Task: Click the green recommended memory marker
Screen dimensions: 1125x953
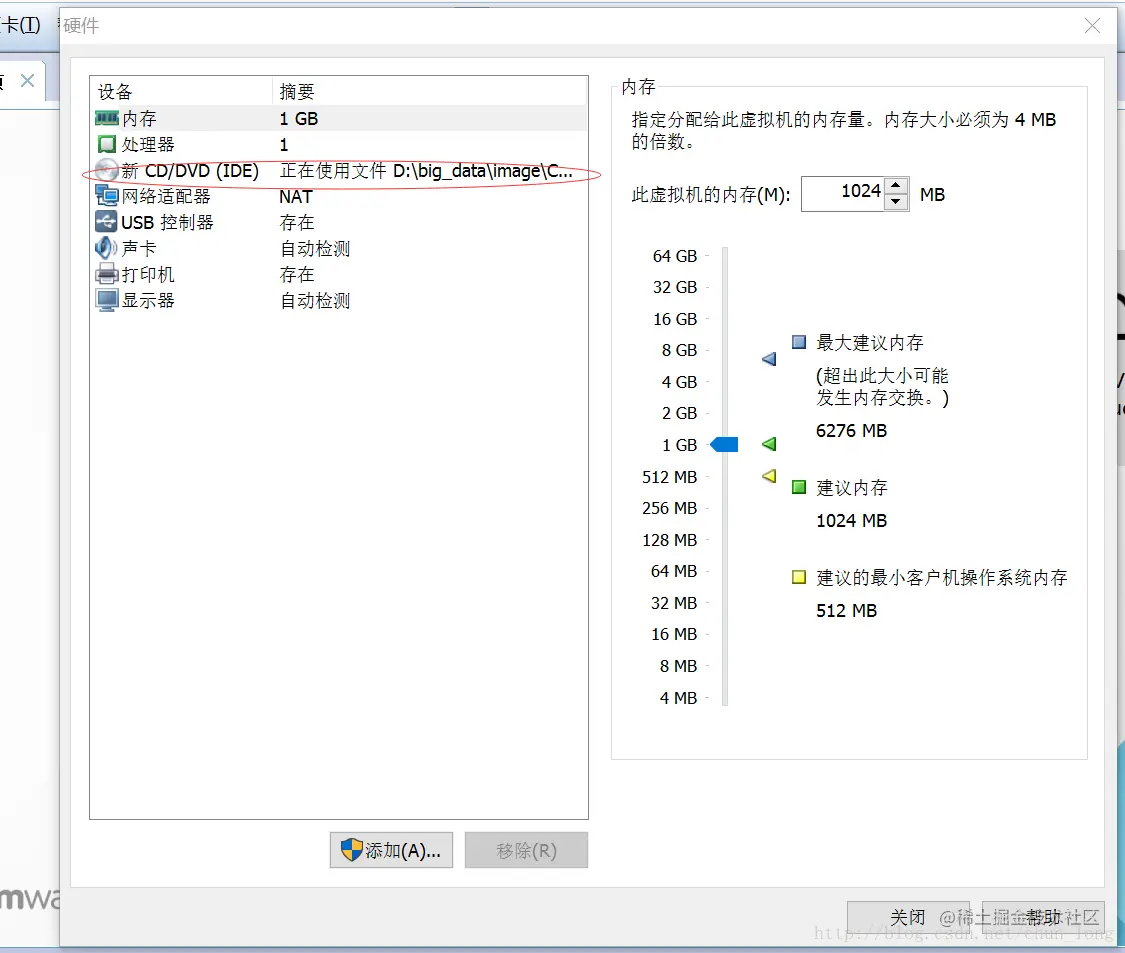Action: coord(769,444)
